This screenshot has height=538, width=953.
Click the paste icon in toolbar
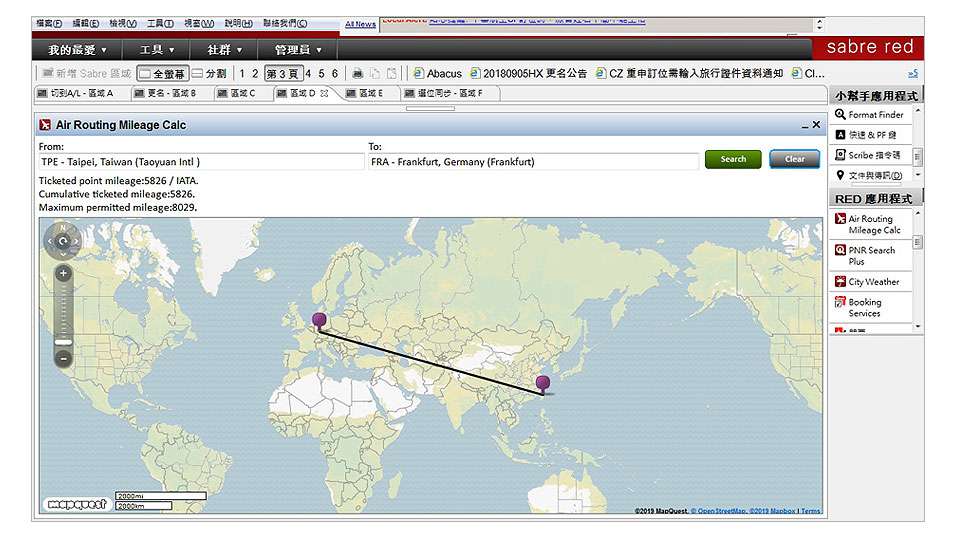(392, 74)
